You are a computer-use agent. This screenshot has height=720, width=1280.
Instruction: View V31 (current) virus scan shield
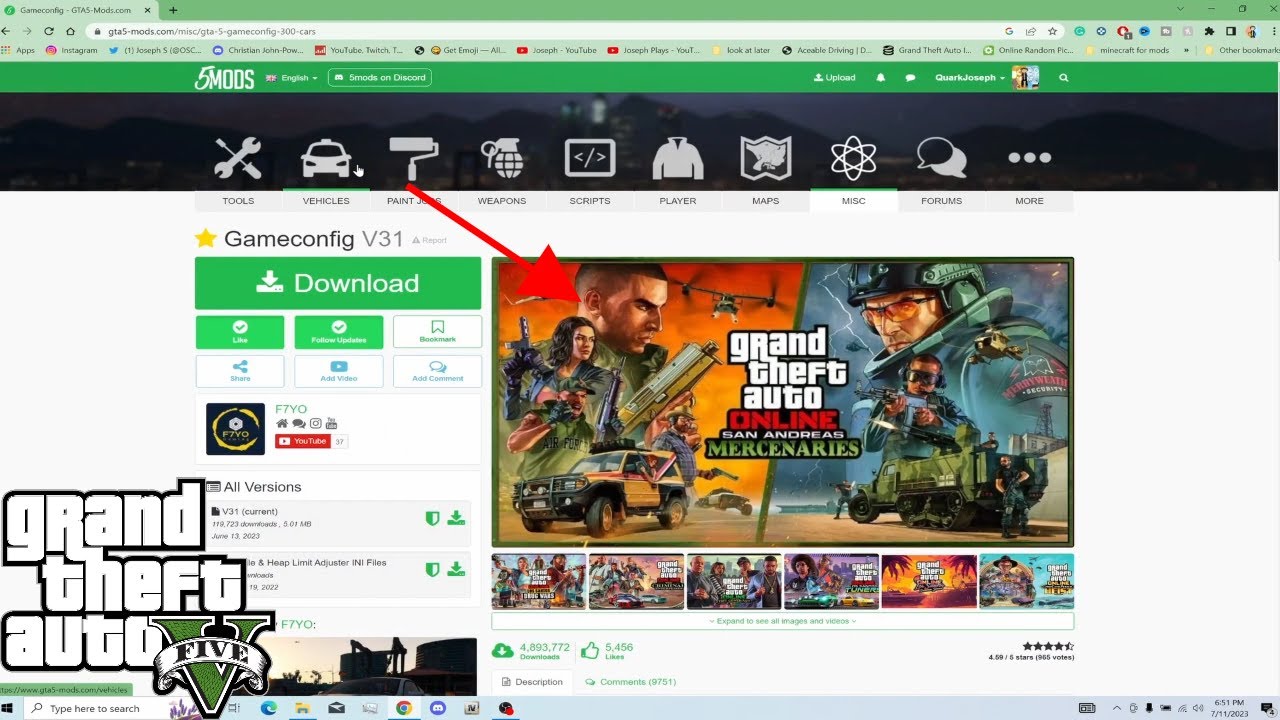pos(433,518)
